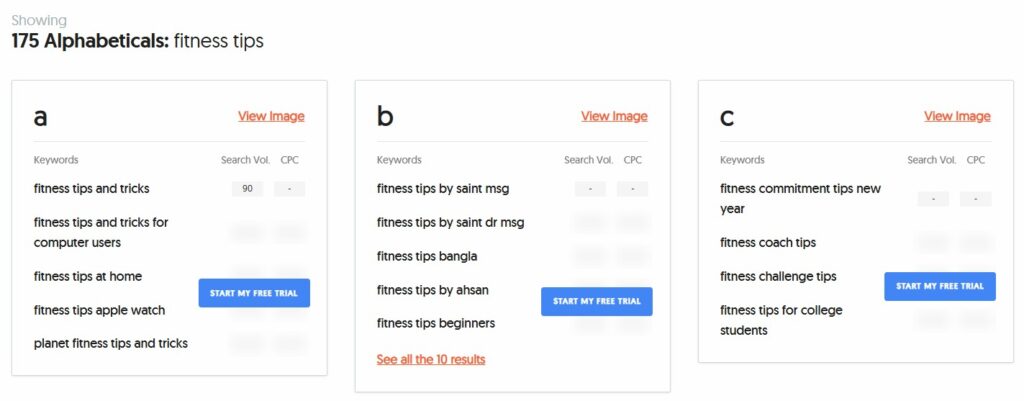Open View Image link in card c
Viewport: 1024px width, 401px height.
tap(957, 116)
